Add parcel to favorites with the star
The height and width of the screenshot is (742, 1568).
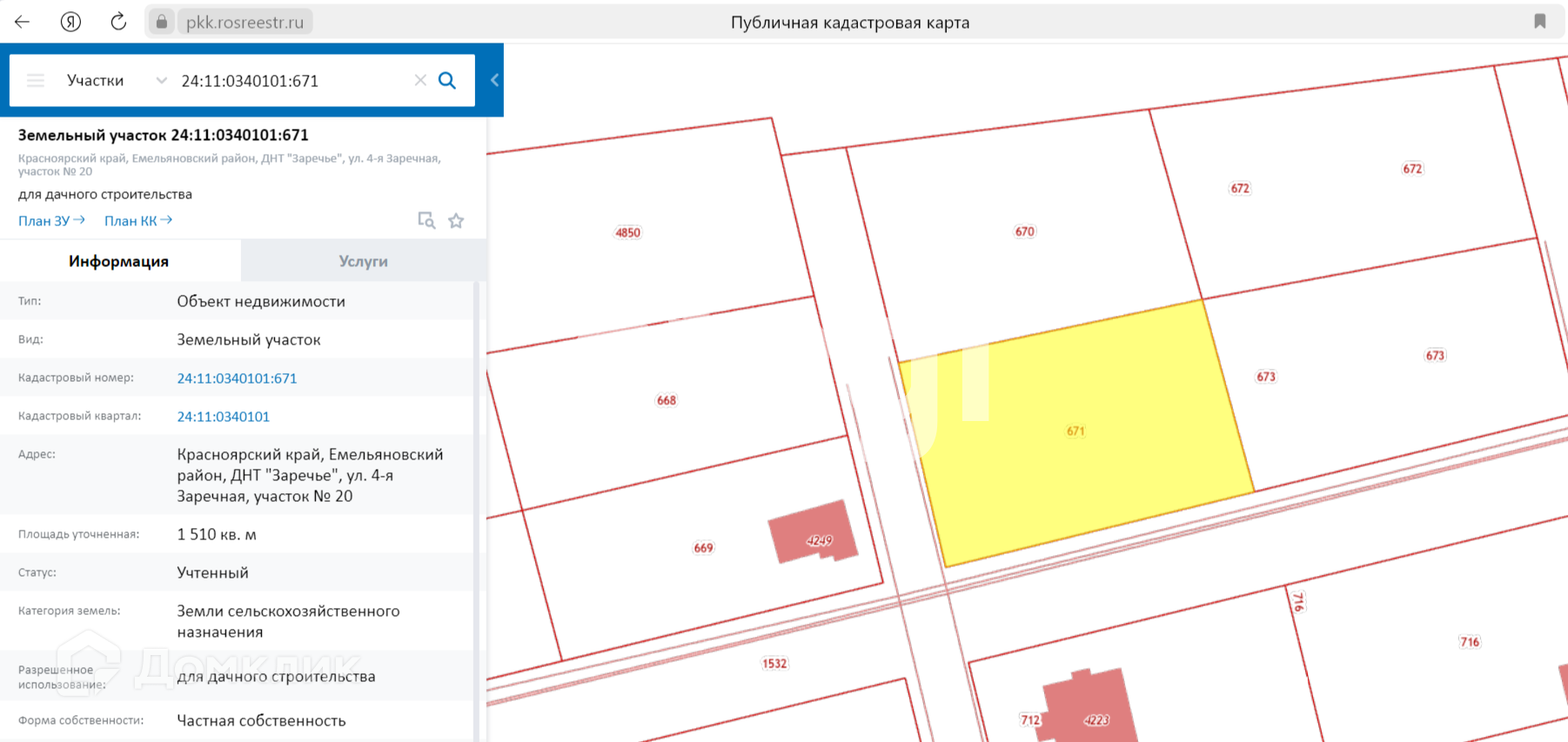point(456,220)
